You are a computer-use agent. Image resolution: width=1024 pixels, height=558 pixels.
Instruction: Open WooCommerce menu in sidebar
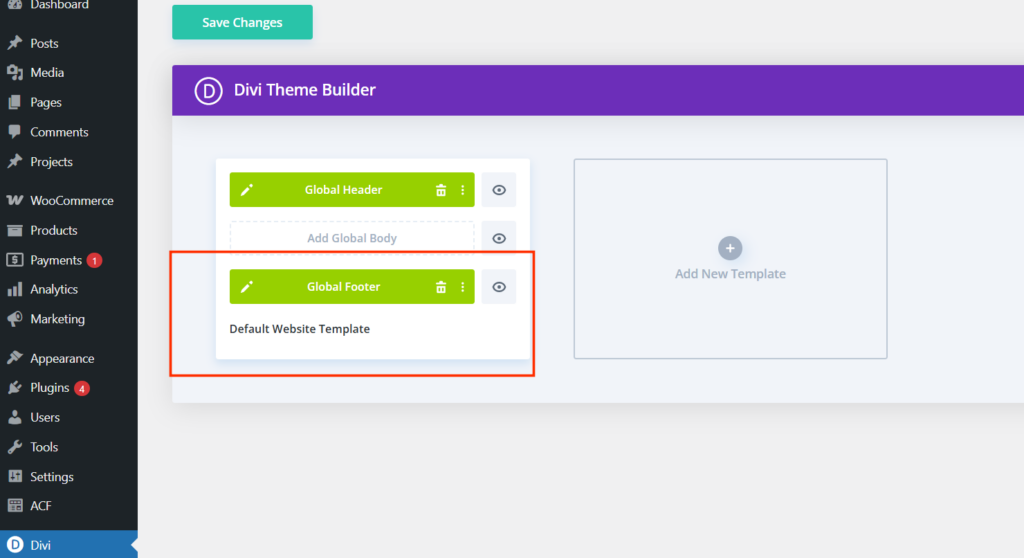point(69,201)
